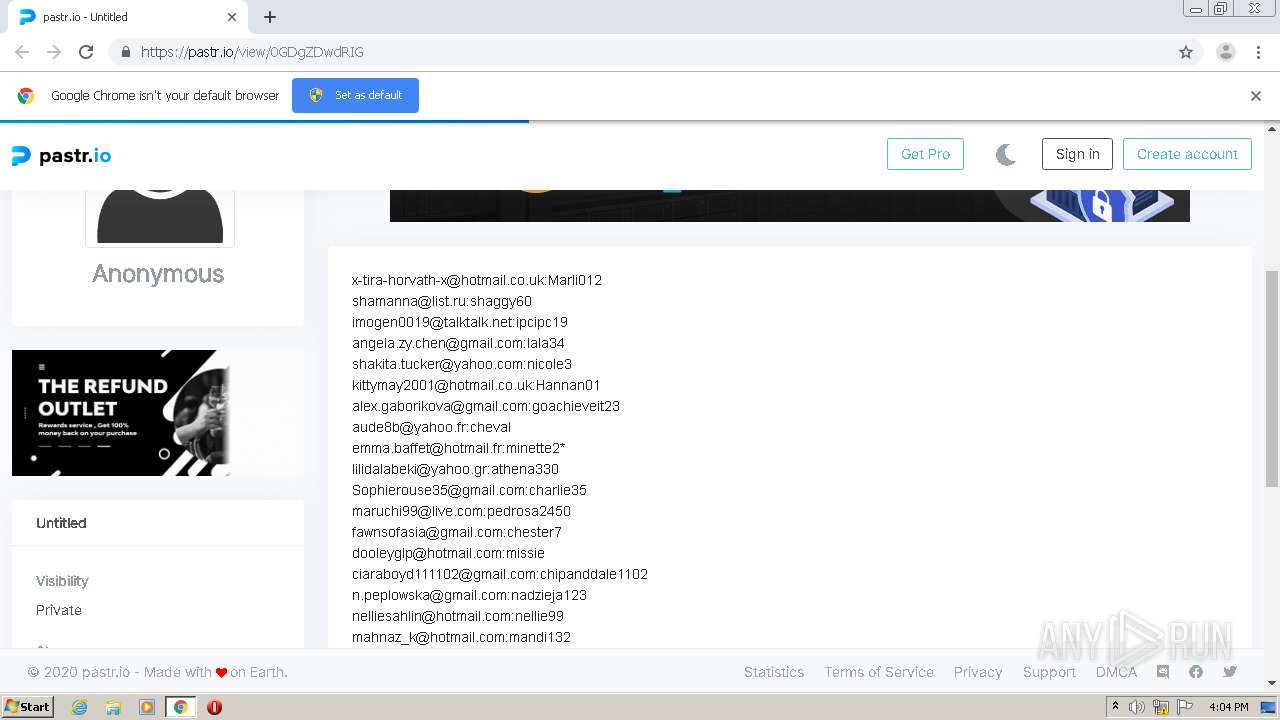Show hidden system tray icons

click(x=1115, y=706)
